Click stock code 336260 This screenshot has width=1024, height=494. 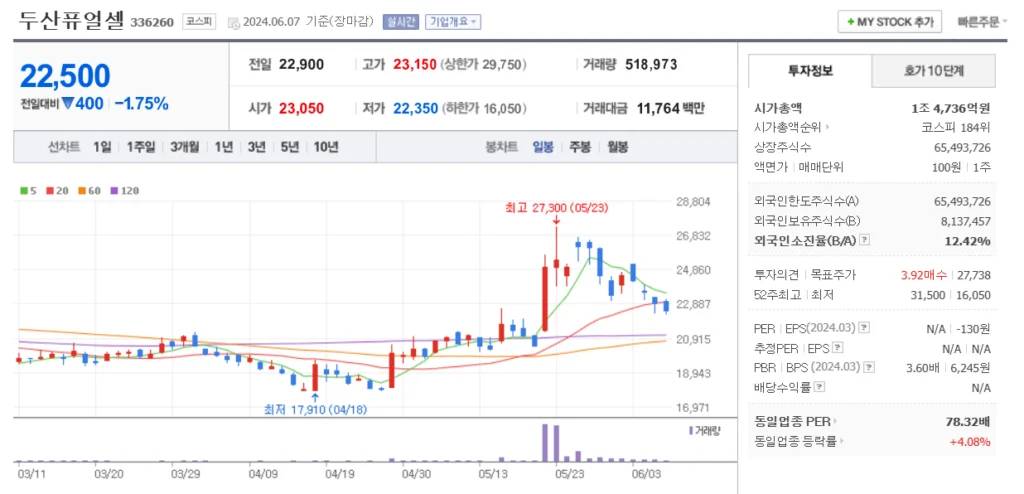tap(152, 23)
